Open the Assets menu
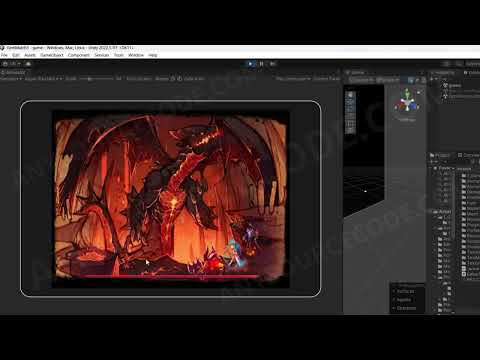 30,55
